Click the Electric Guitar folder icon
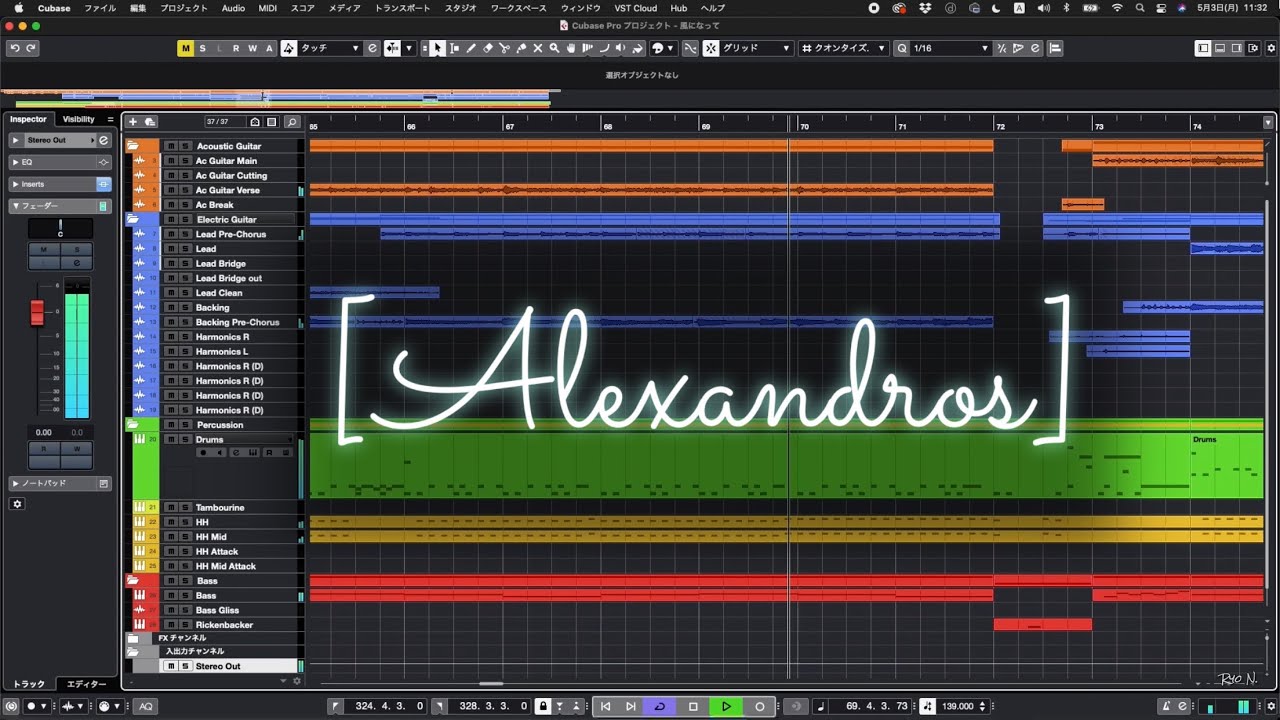 (133, 219)
